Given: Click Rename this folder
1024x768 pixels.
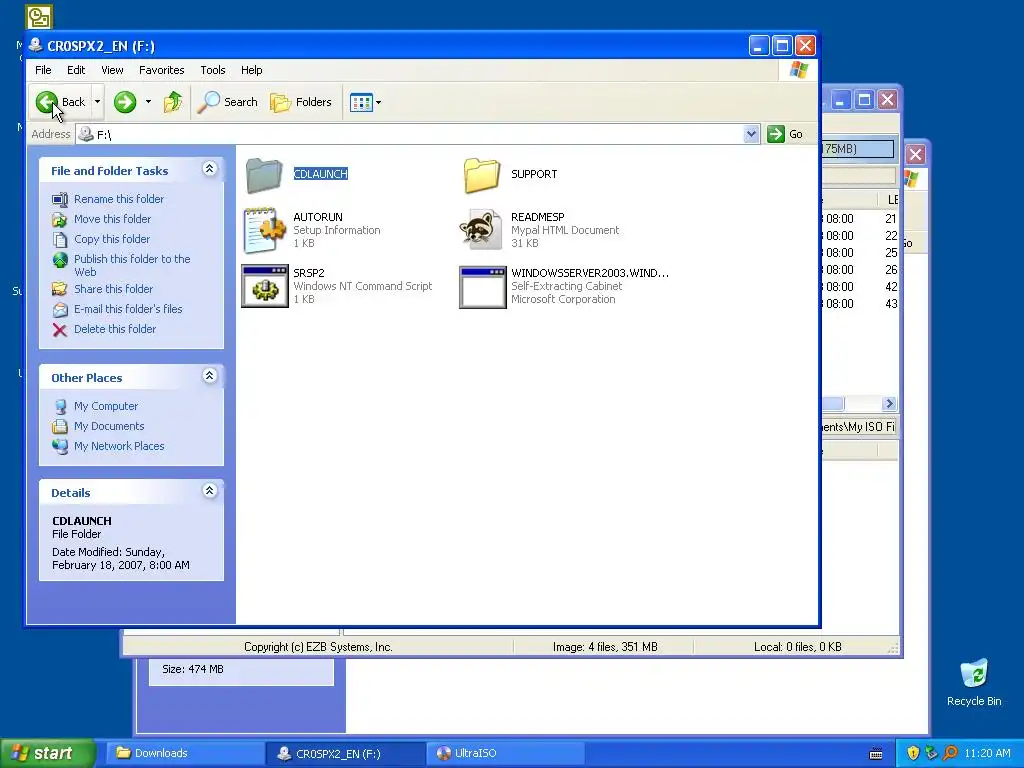Looking at the screenshot, I should [x=119, y=199].
